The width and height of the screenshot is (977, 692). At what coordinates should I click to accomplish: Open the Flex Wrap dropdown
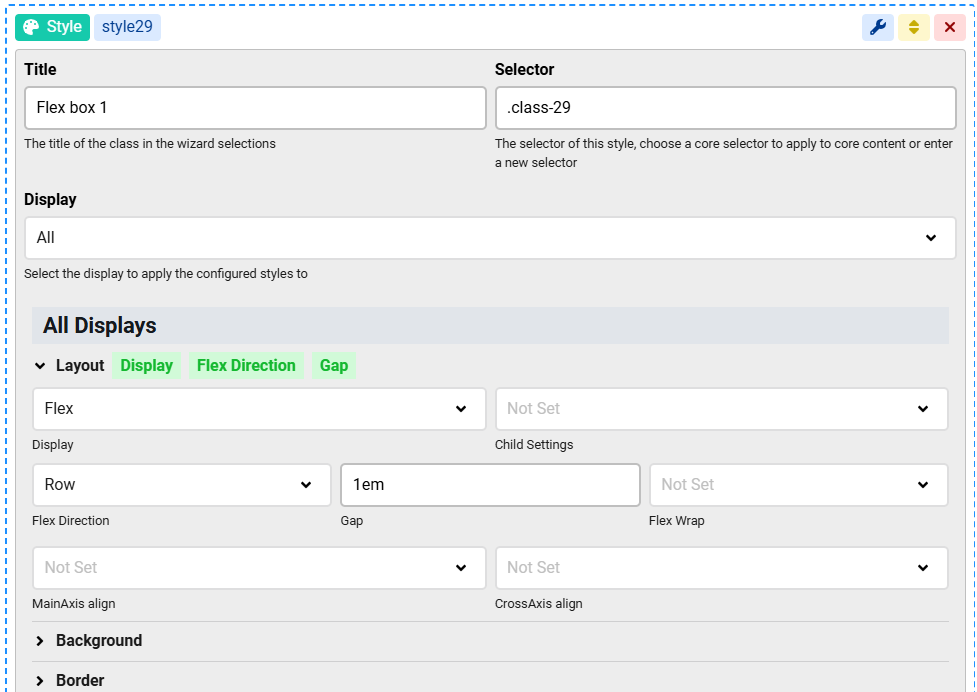(798, 485)
